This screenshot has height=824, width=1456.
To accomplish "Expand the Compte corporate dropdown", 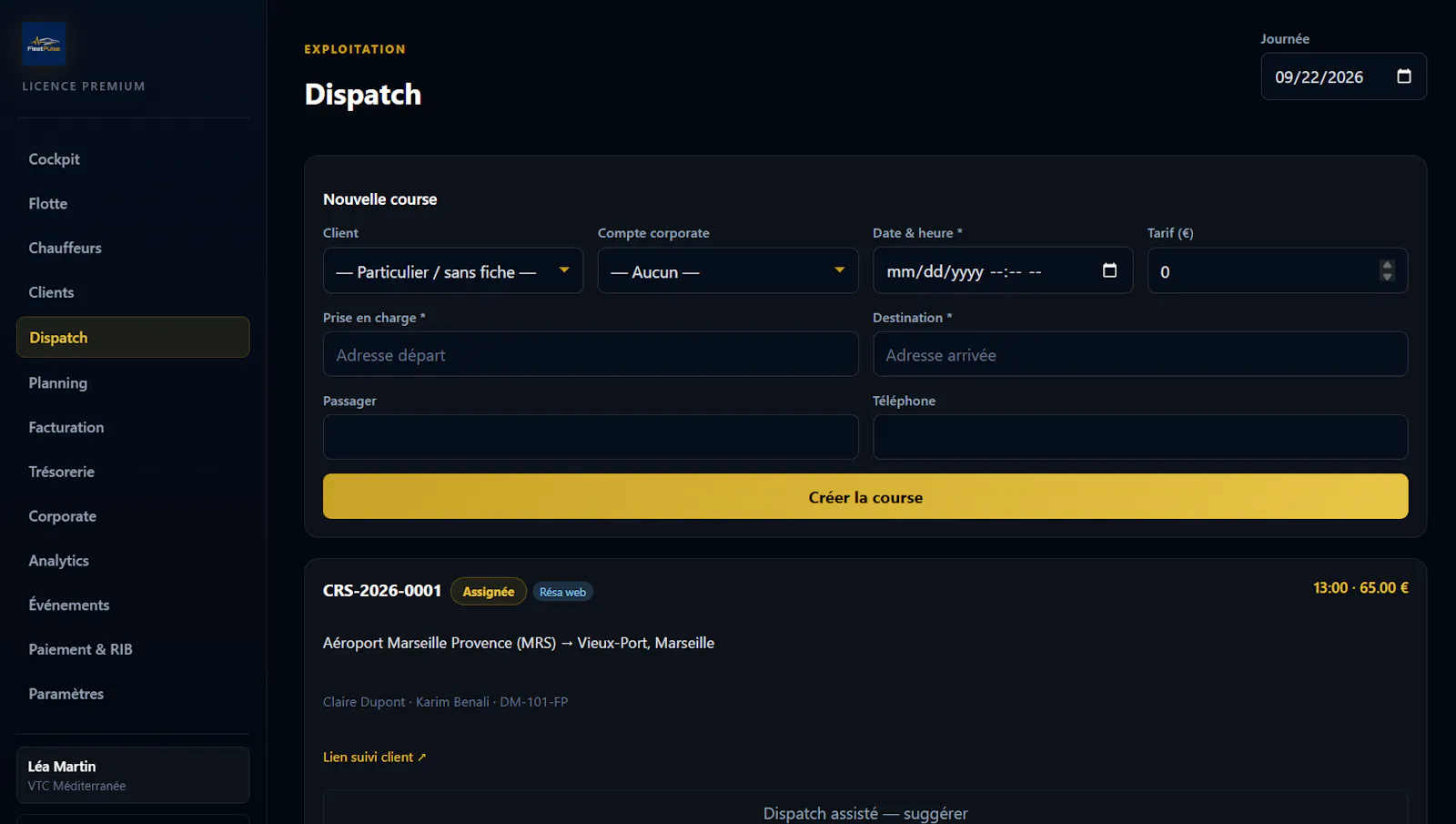I will (x=728, y=270).
